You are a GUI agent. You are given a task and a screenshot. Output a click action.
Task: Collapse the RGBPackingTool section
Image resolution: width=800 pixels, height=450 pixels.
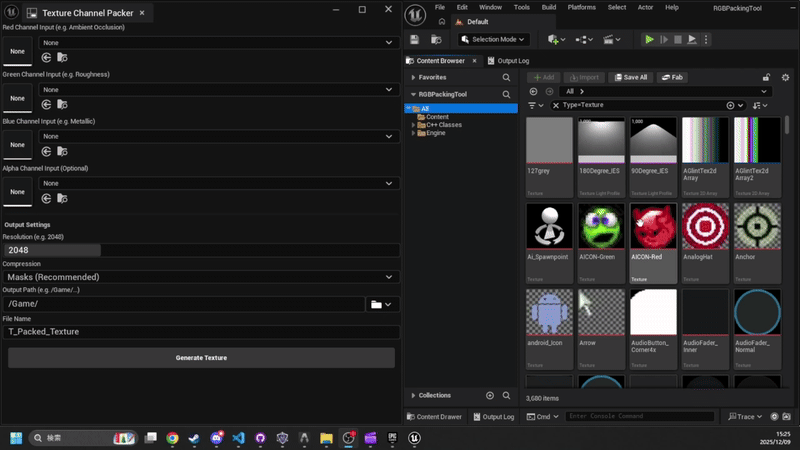tap(413, 94)
